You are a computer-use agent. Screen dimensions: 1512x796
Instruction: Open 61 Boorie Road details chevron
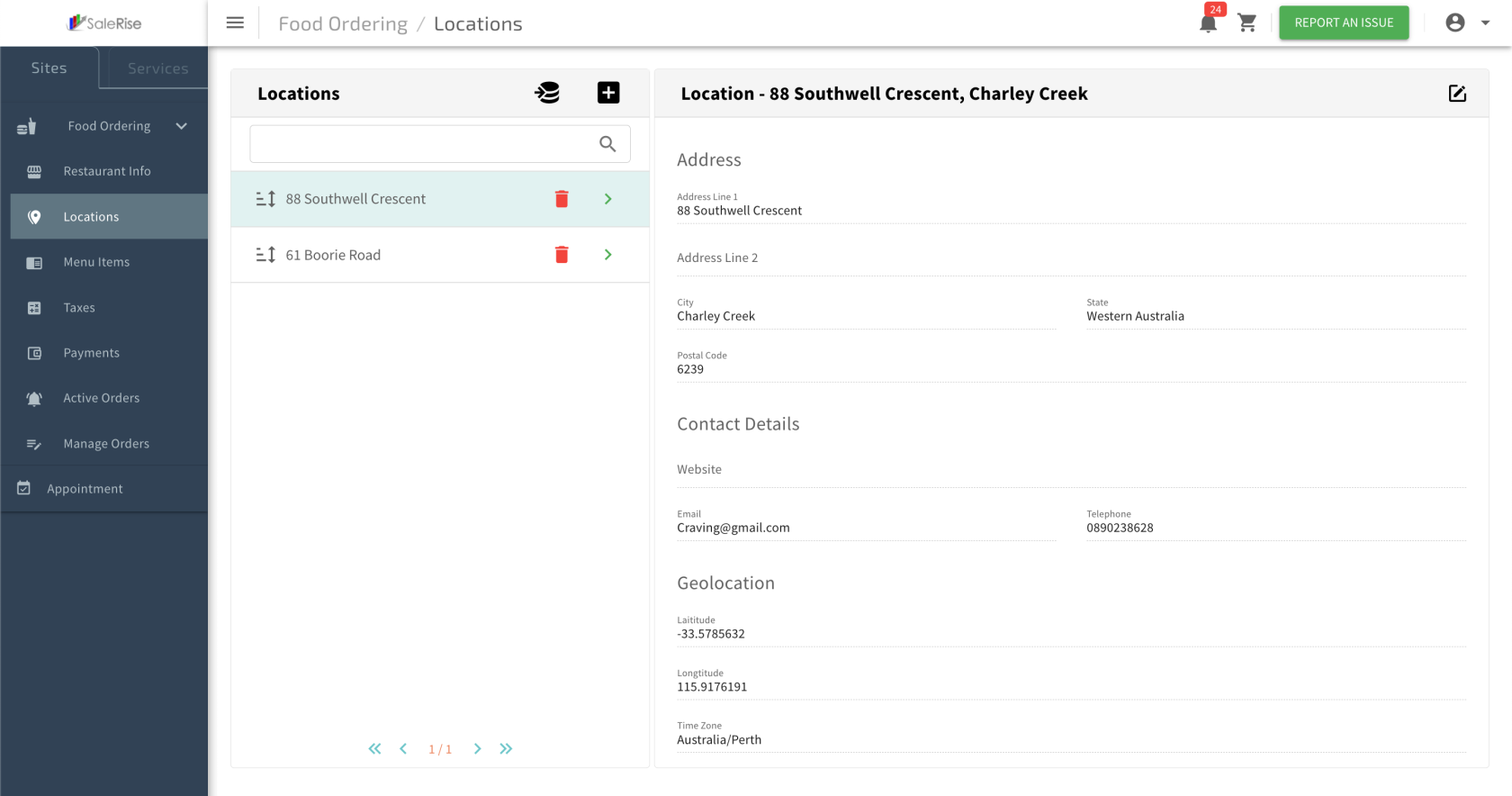click(608, 255)
